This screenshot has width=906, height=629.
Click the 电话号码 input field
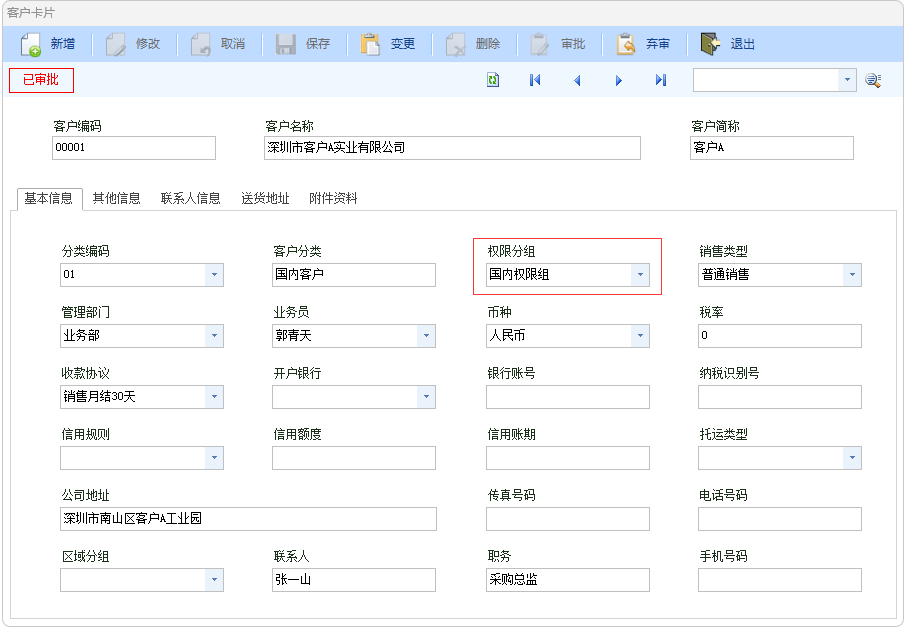point(780,519)
